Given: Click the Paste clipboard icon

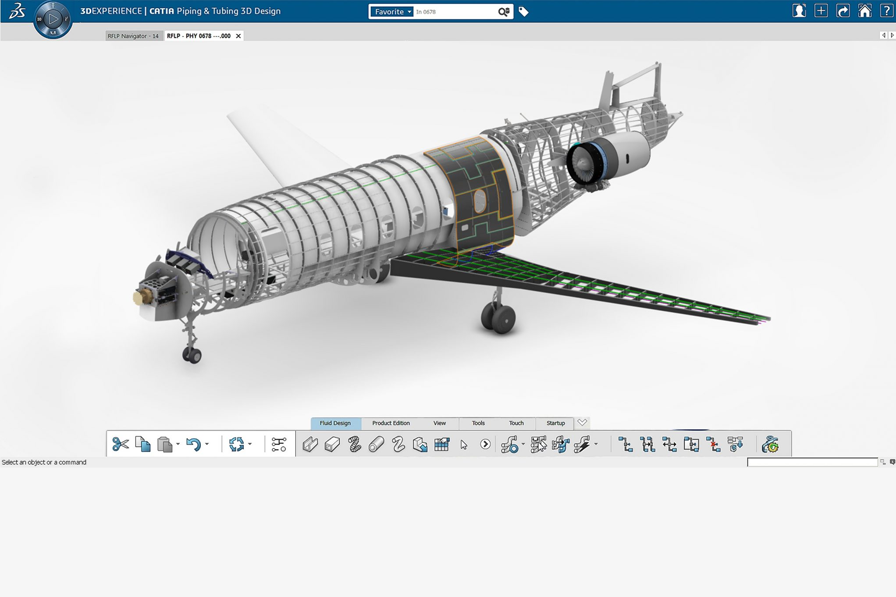Looking at the screenshot, I should click(165, 444).
